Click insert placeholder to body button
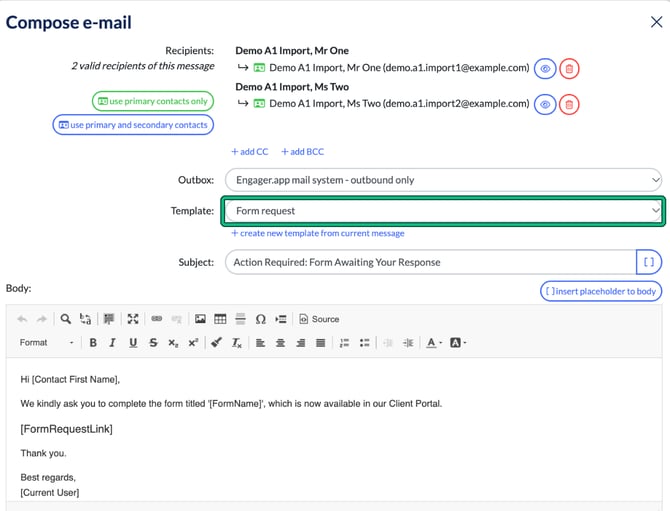 pos(601,291)
